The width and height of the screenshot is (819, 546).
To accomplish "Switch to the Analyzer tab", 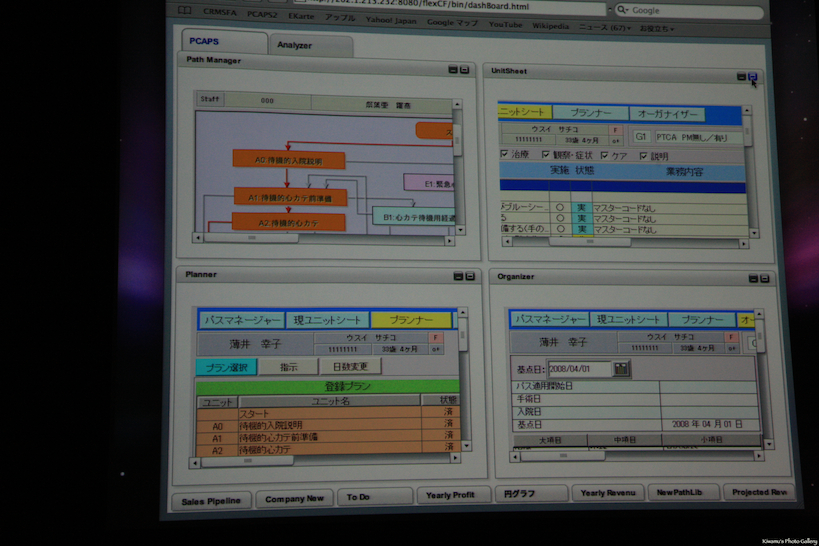I will pos(295,45).
